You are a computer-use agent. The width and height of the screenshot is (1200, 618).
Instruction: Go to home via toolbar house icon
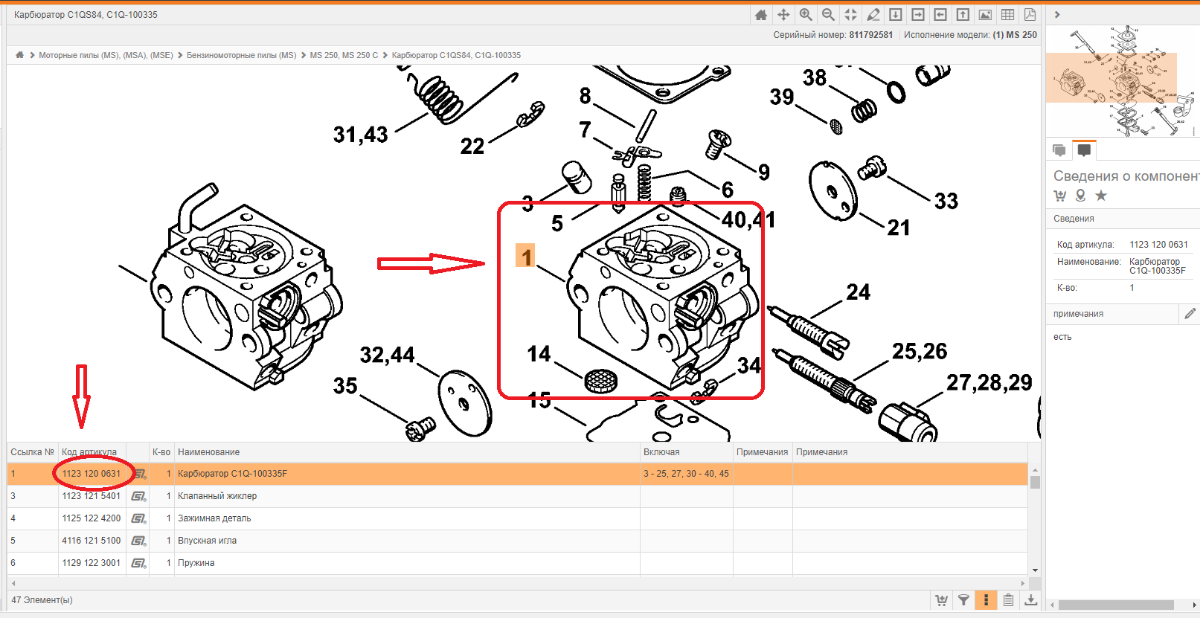pyautogui.click(x=762, y=15)
